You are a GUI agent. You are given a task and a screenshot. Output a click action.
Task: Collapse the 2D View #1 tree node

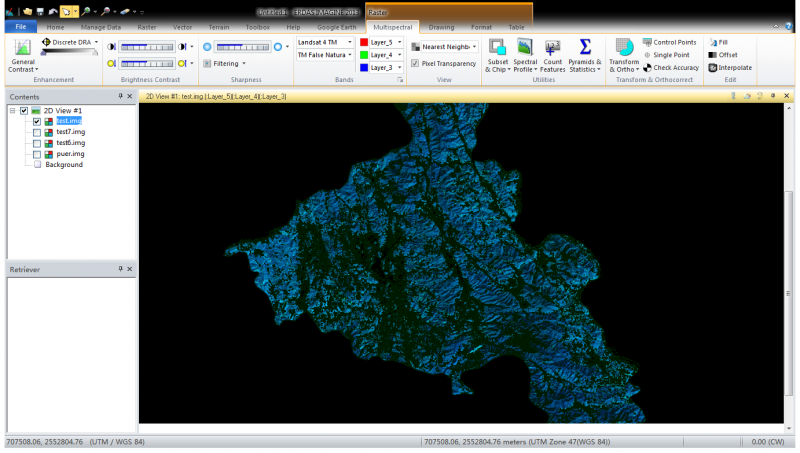tap(12, 111)
